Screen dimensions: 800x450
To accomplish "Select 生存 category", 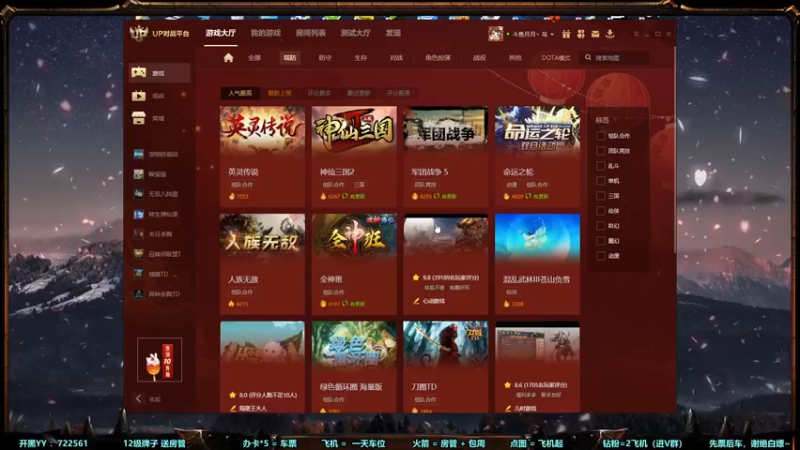I will click(361, 58).
